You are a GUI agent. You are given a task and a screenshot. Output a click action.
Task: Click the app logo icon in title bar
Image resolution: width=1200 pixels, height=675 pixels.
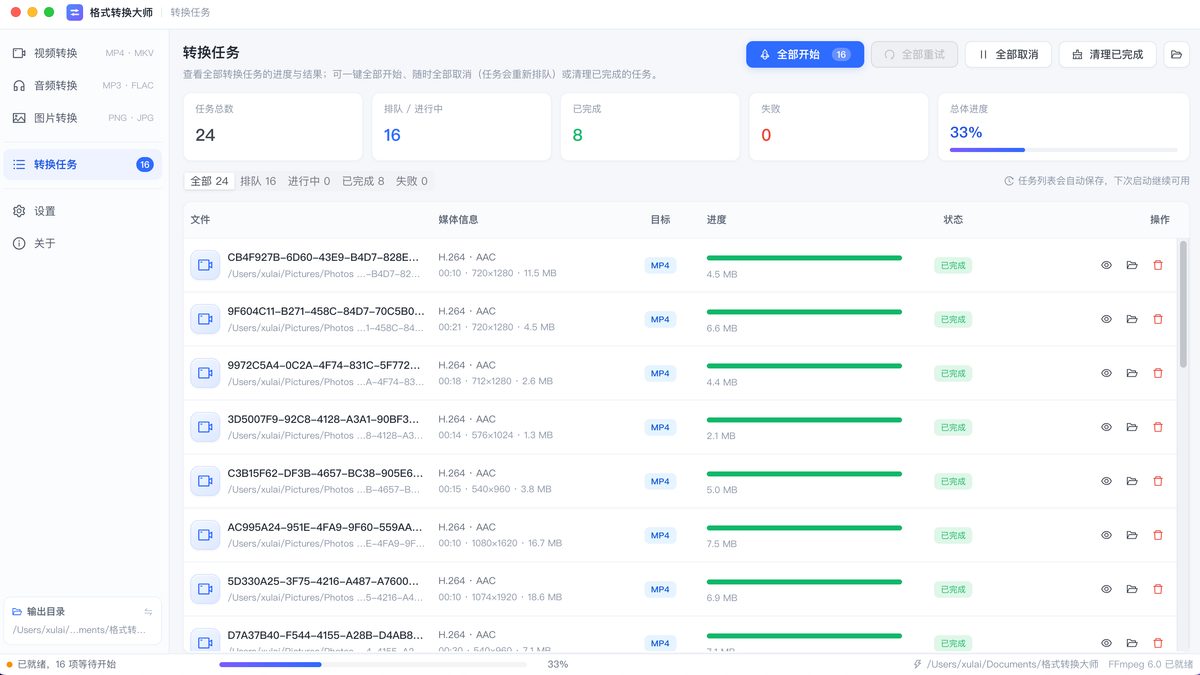point(75,12)
